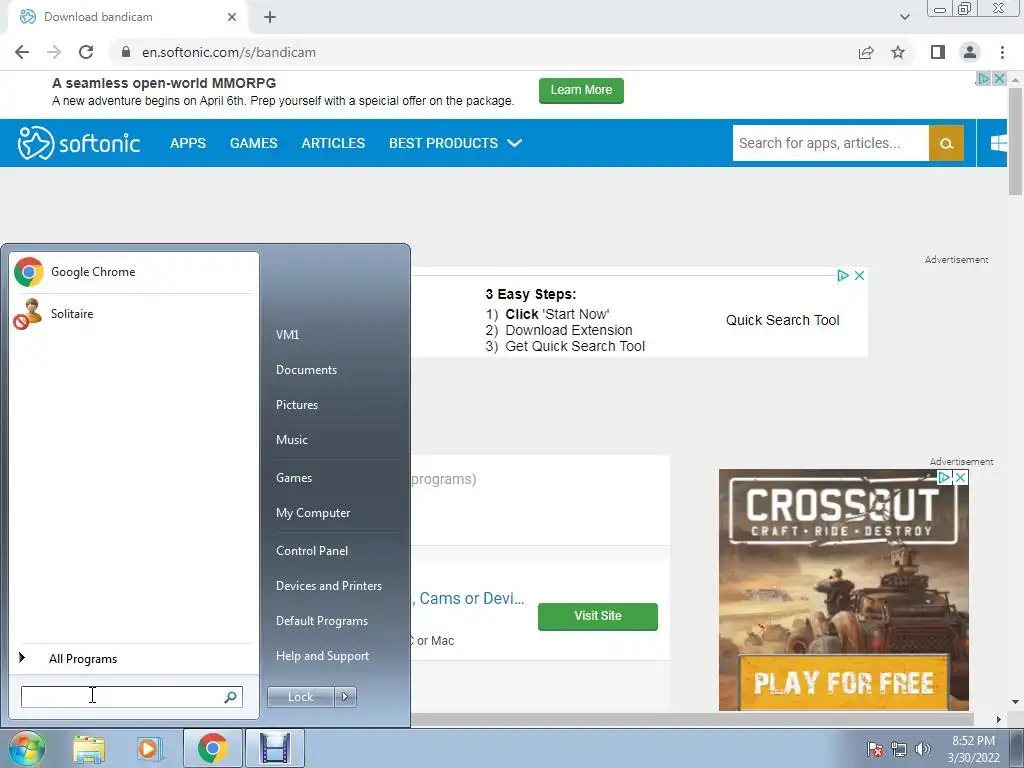Open Windows Explorer from taskbar
The image size is (1024, 768).
(x=89, y=748)
